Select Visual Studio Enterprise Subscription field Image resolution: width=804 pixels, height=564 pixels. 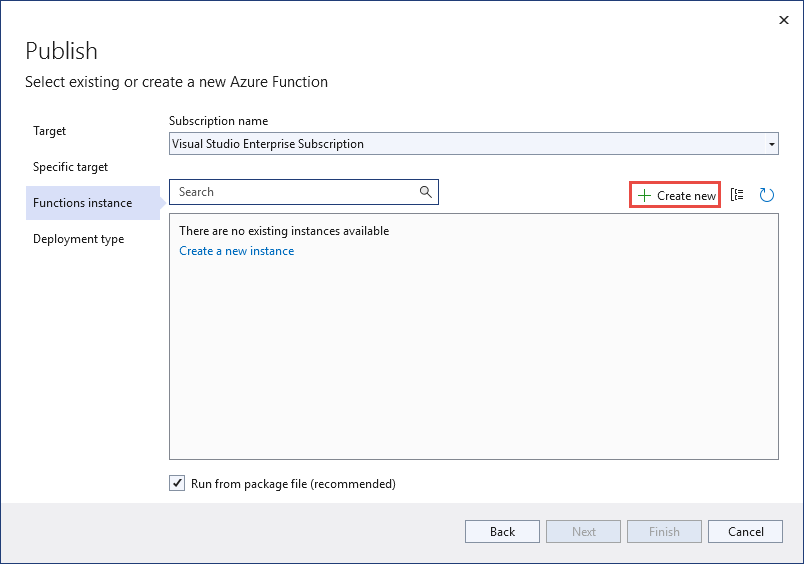pos(473,144)
